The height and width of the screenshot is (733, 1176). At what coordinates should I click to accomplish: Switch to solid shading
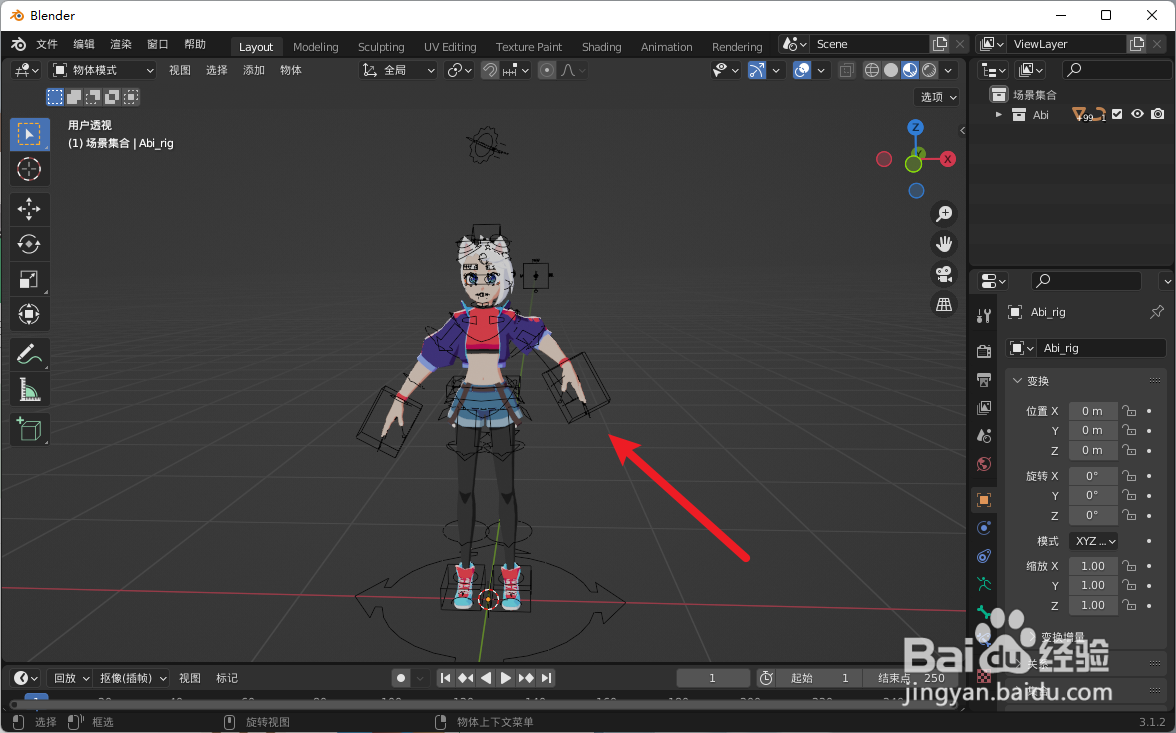point(891,70)
